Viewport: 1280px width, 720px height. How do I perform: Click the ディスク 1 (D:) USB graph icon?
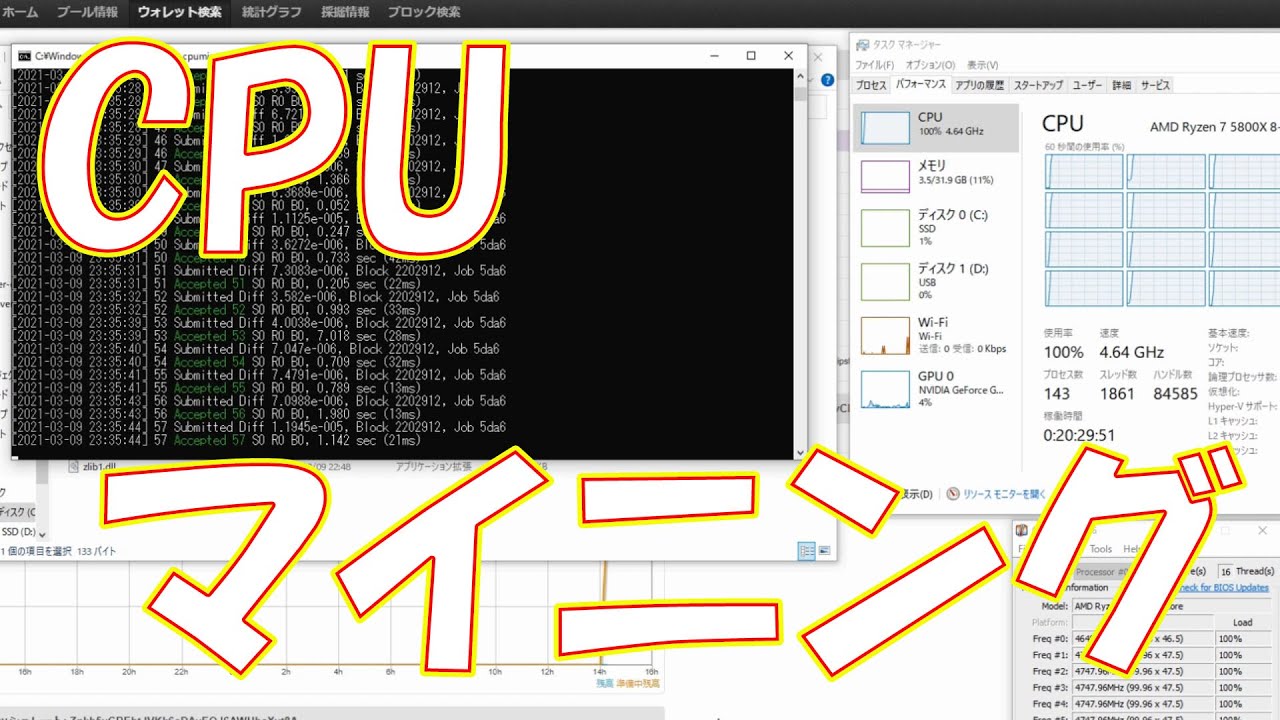(x=886, y=281)
